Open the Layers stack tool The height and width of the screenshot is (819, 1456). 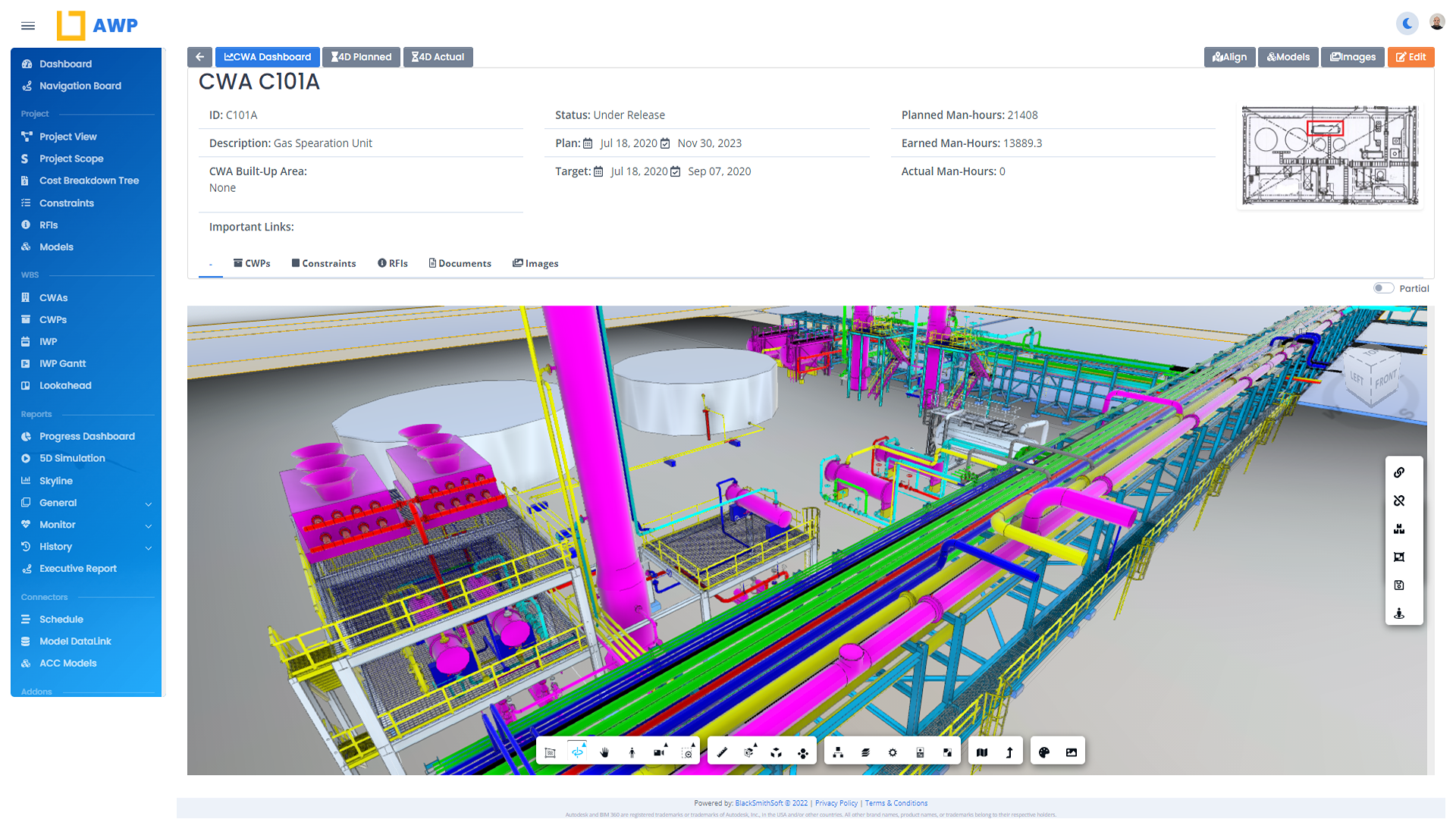(865, 752)
